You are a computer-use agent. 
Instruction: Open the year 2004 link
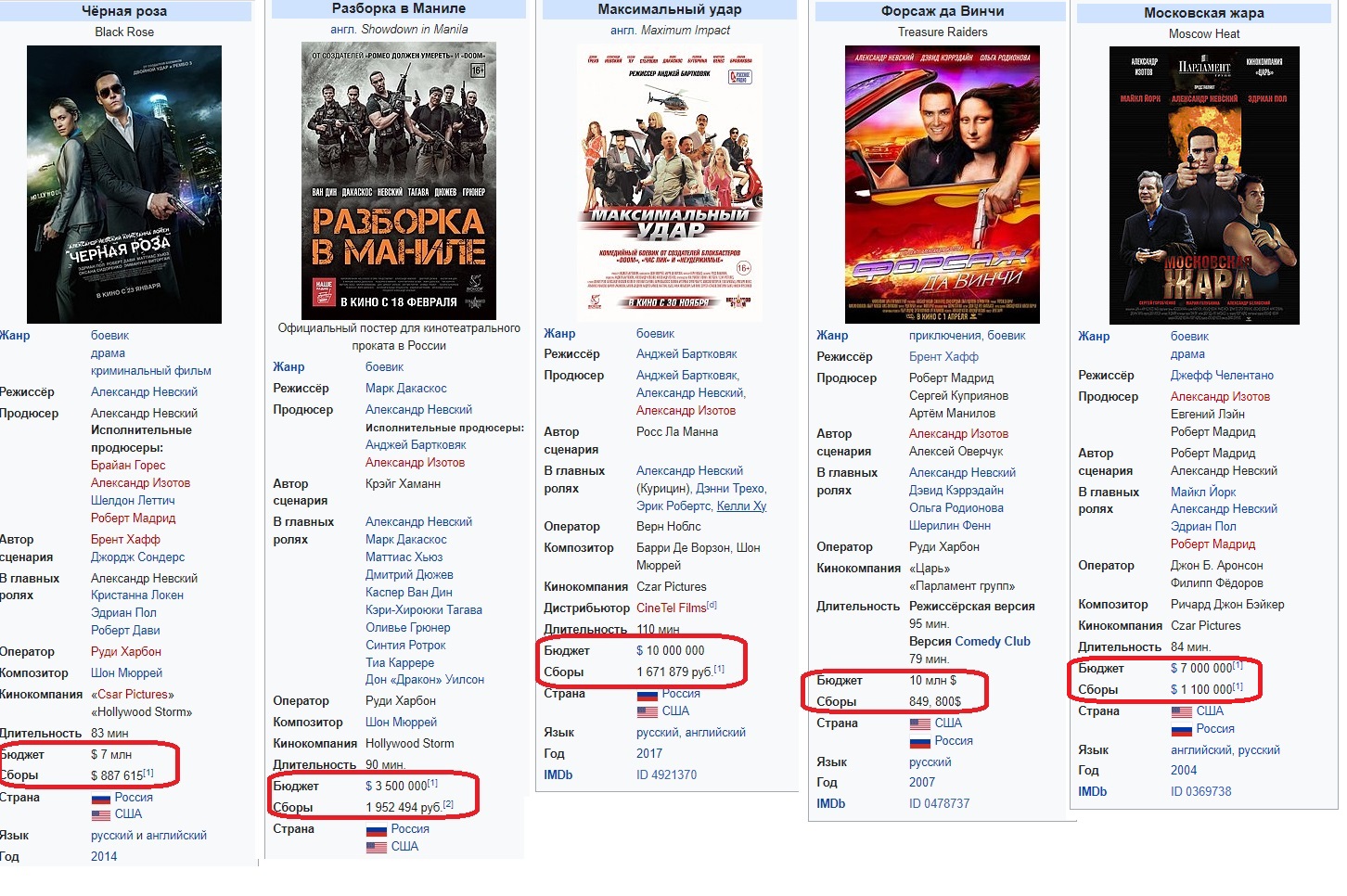(1184, 771)
